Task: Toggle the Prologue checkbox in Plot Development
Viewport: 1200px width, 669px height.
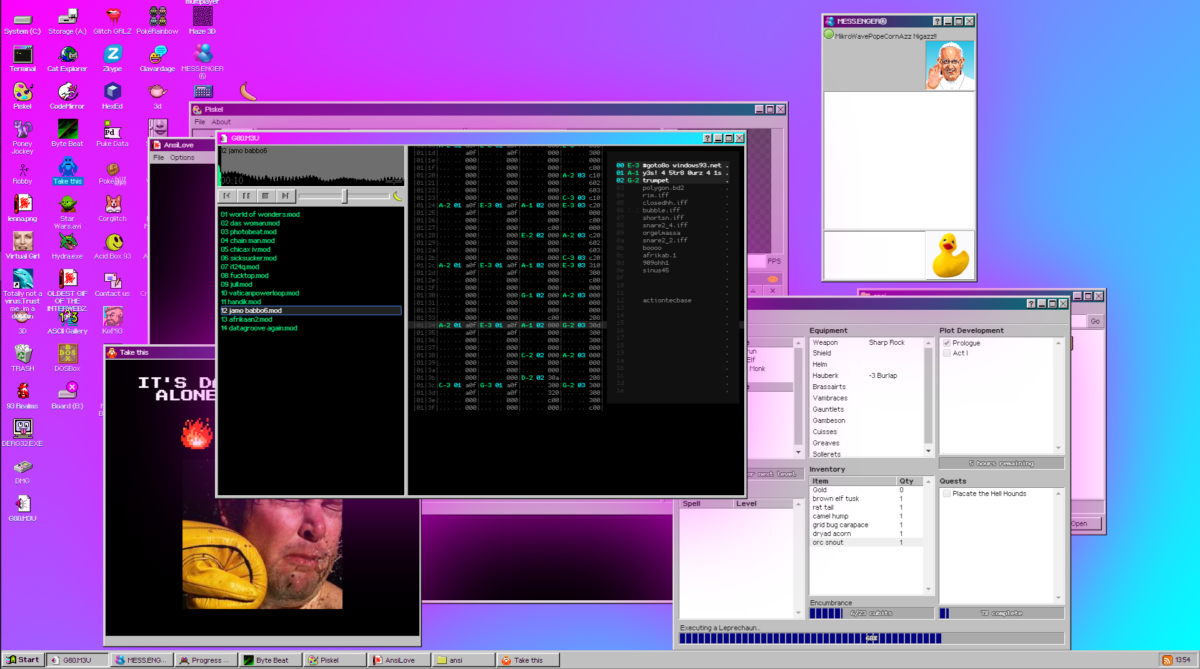Action: pos(947,343)
